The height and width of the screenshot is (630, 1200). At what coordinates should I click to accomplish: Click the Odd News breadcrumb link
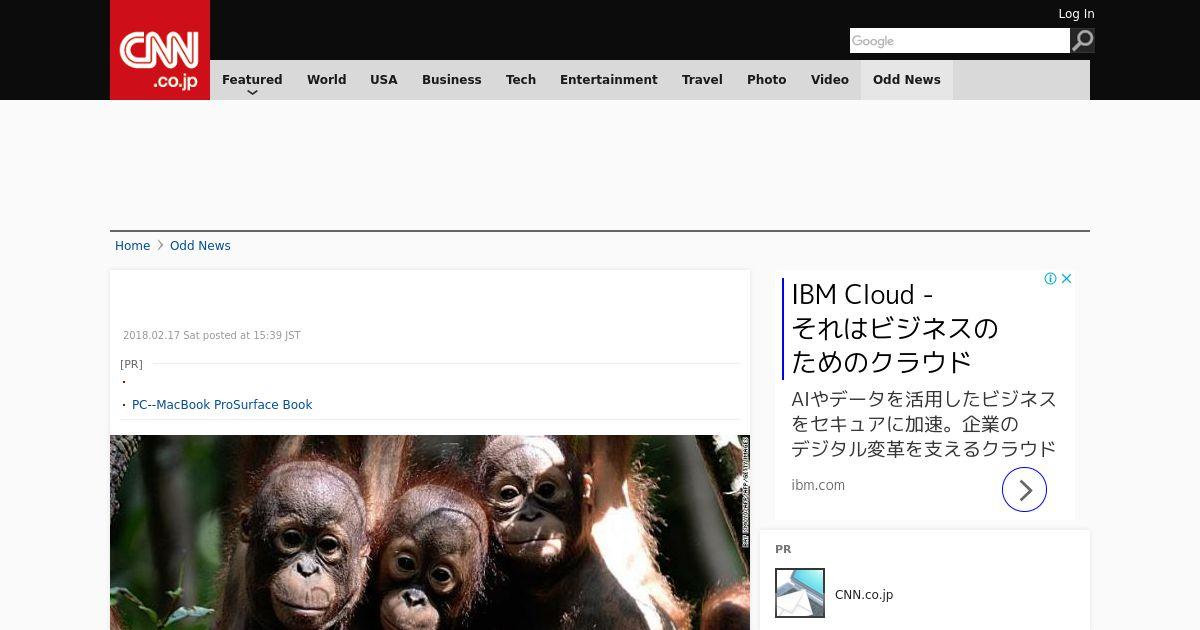point(200,246)
